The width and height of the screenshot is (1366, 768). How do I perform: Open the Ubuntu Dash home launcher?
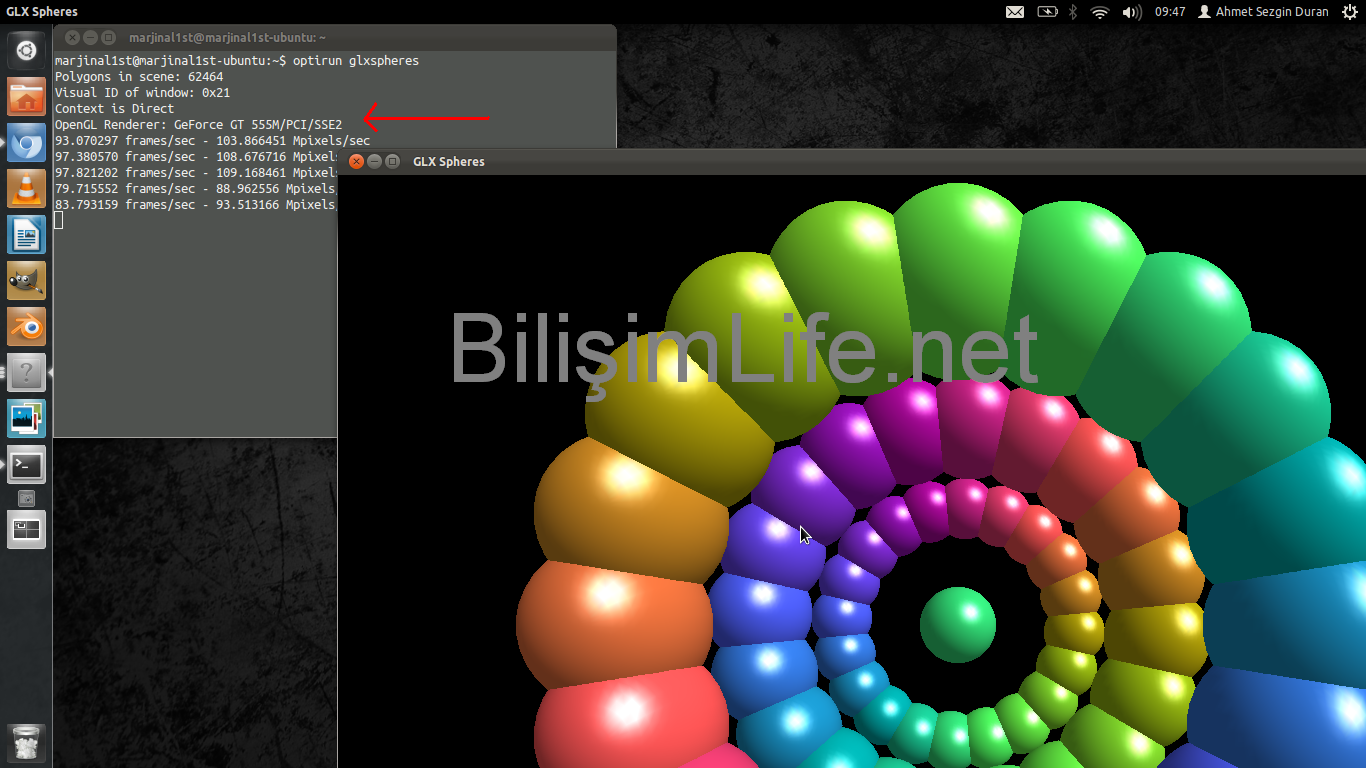[x=26, y=50]
